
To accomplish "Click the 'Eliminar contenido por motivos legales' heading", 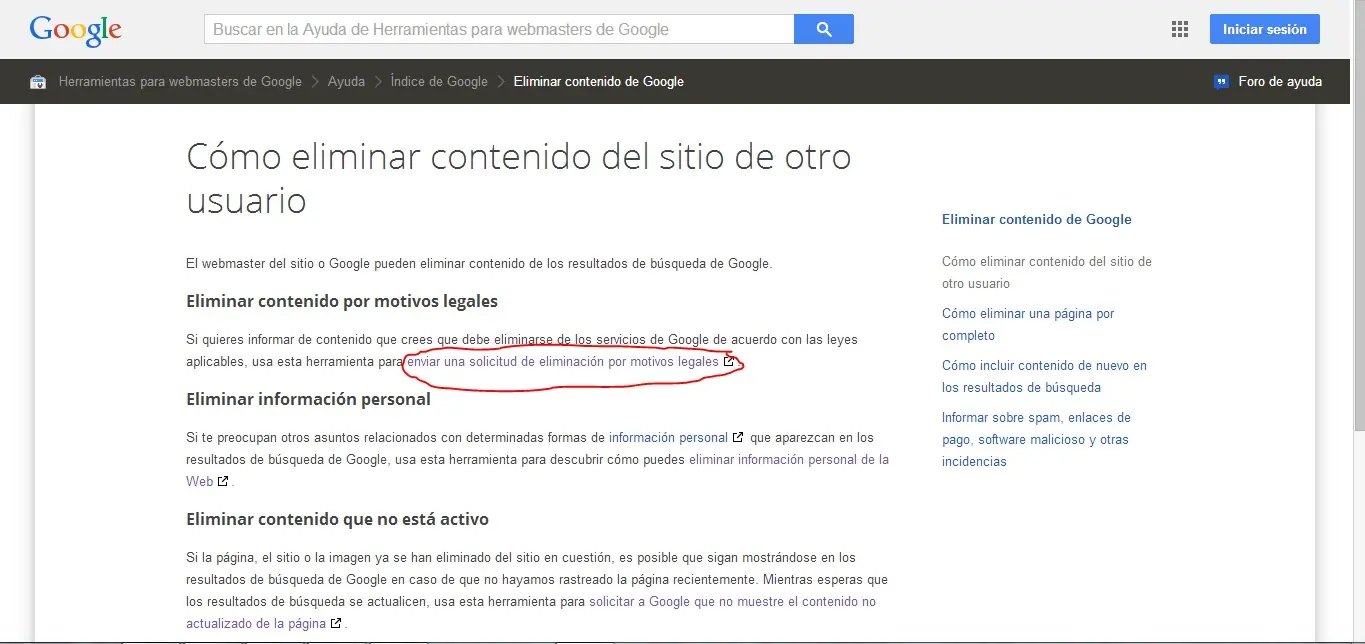I will click(x=342, y=301).
